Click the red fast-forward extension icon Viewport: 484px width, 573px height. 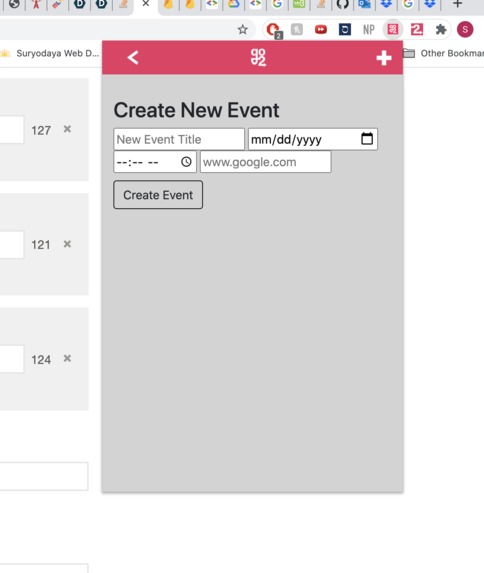pos(321,30)
